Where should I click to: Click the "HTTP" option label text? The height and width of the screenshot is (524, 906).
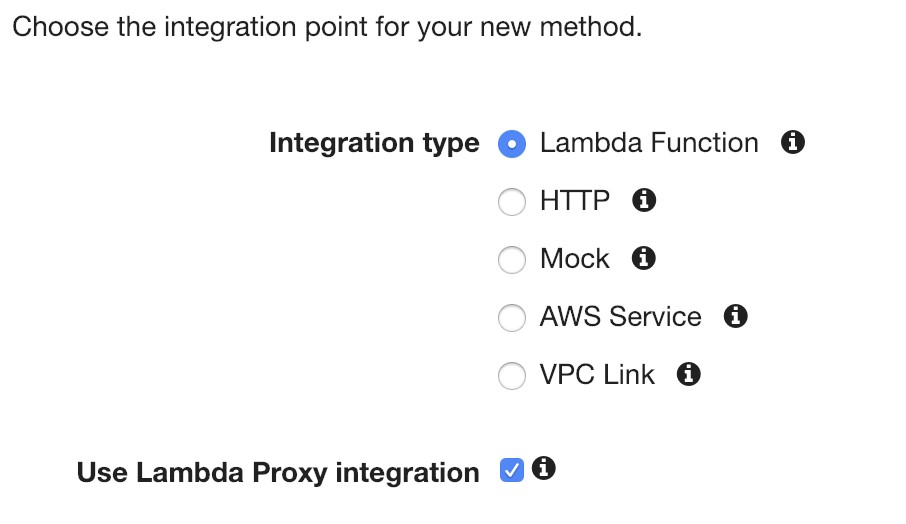pos(574,201)
